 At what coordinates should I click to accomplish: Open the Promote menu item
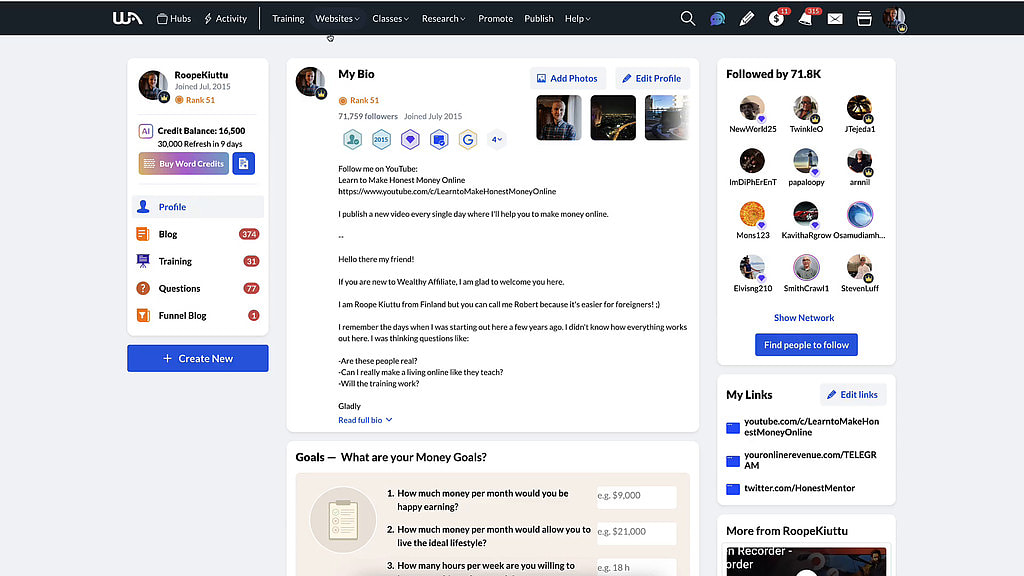[x=495, y=18]
